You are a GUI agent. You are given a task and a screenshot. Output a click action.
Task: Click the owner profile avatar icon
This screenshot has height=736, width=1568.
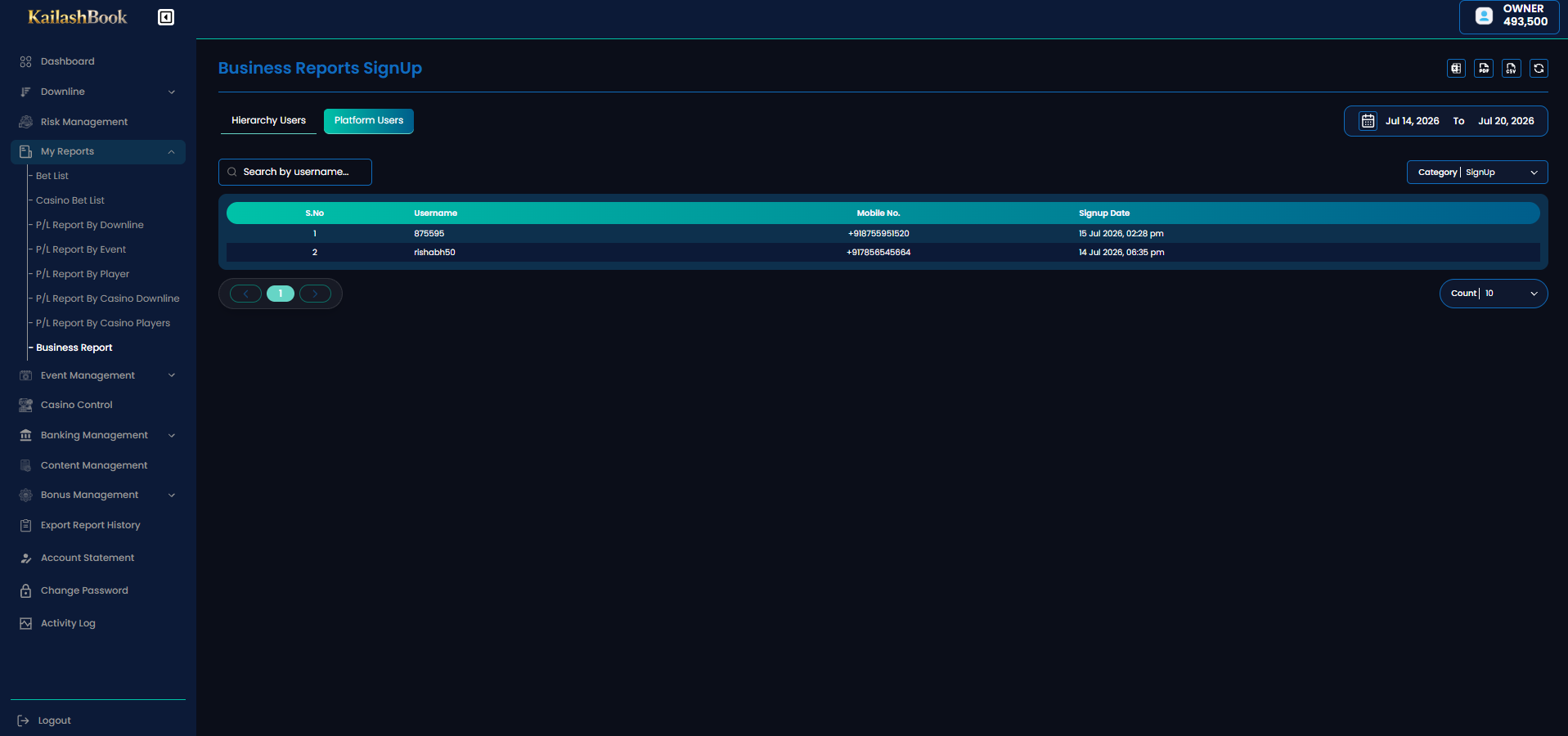point(1484,16)
